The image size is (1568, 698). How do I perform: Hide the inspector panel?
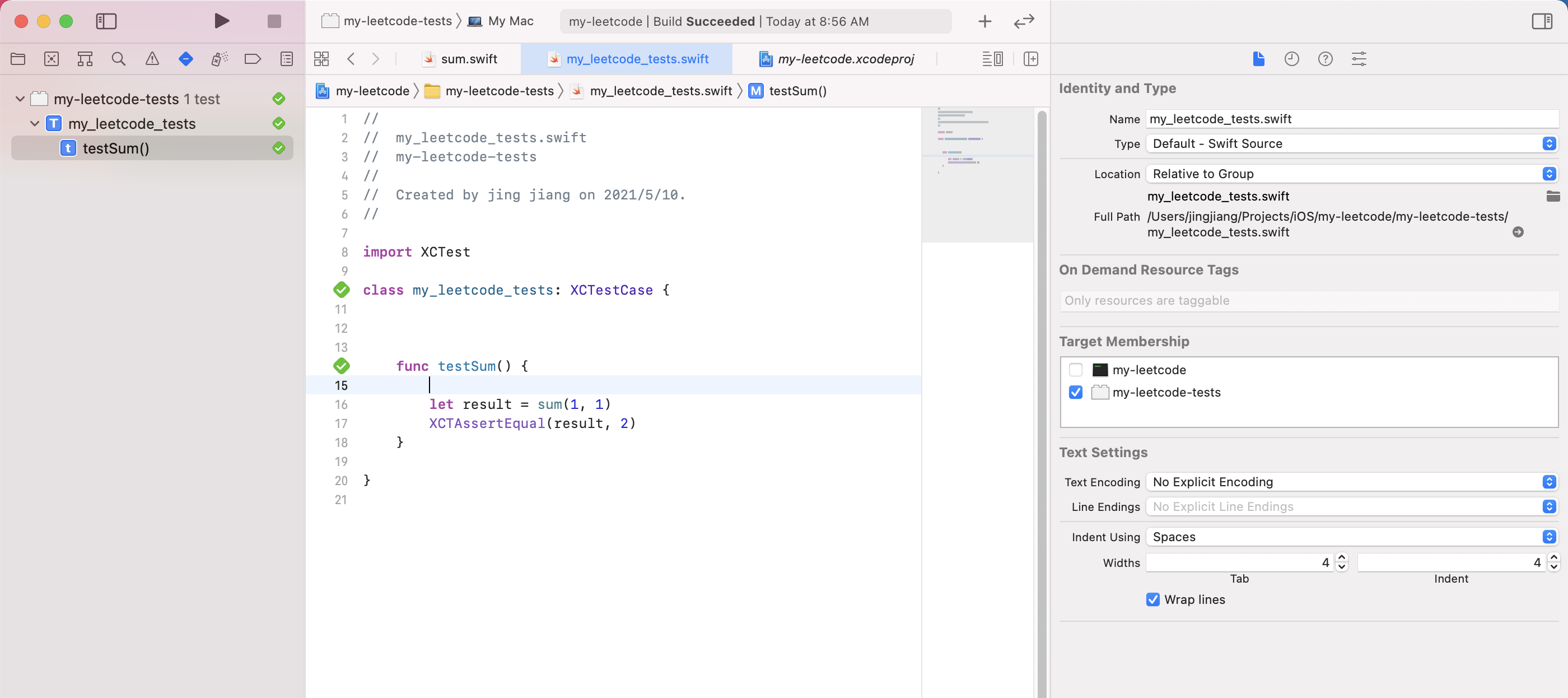point(1542,21)
